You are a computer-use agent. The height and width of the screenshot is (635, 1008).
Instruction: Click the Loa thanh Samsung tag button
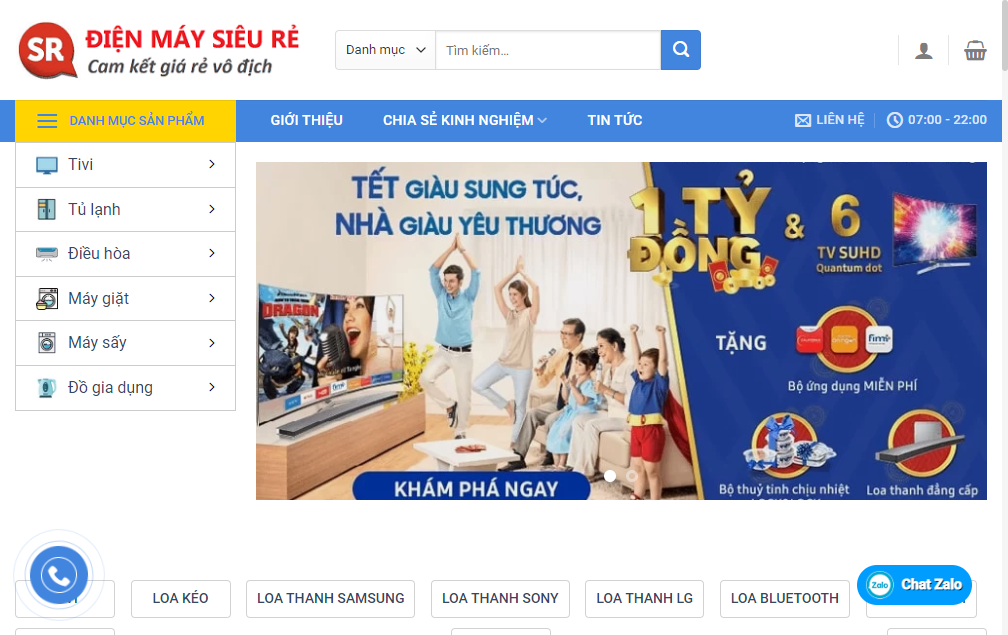click(330, 598)
